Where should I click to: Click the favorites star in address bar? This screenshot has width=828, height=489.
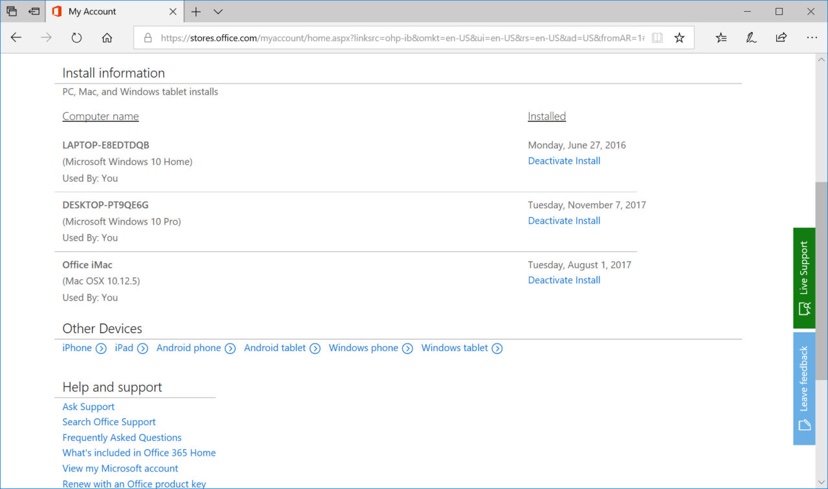coord(679,38)
